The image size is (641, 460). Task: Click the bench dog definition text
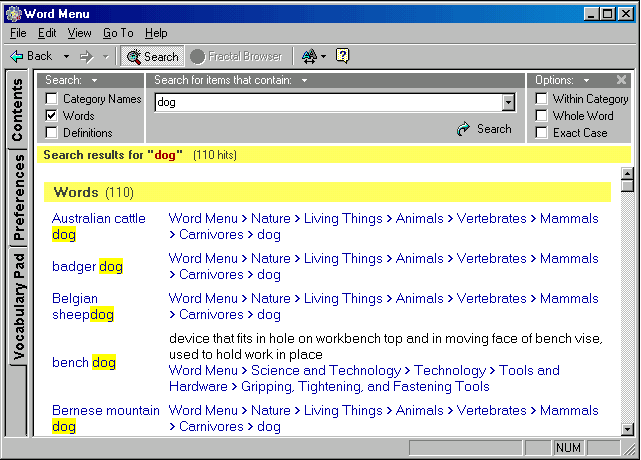click(385, 346)
